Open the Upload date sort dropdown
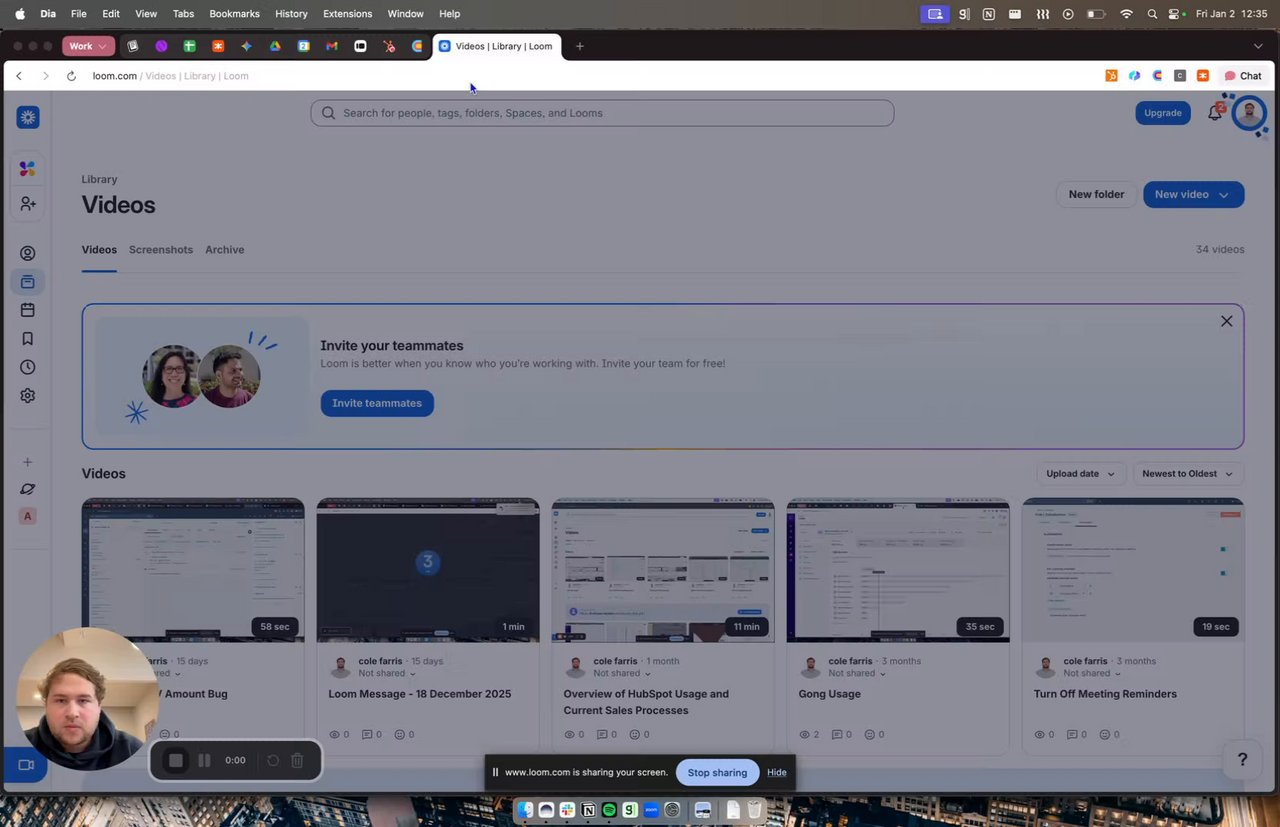1280x827 pixels. pyautogui.click(x=1081, y=474)
